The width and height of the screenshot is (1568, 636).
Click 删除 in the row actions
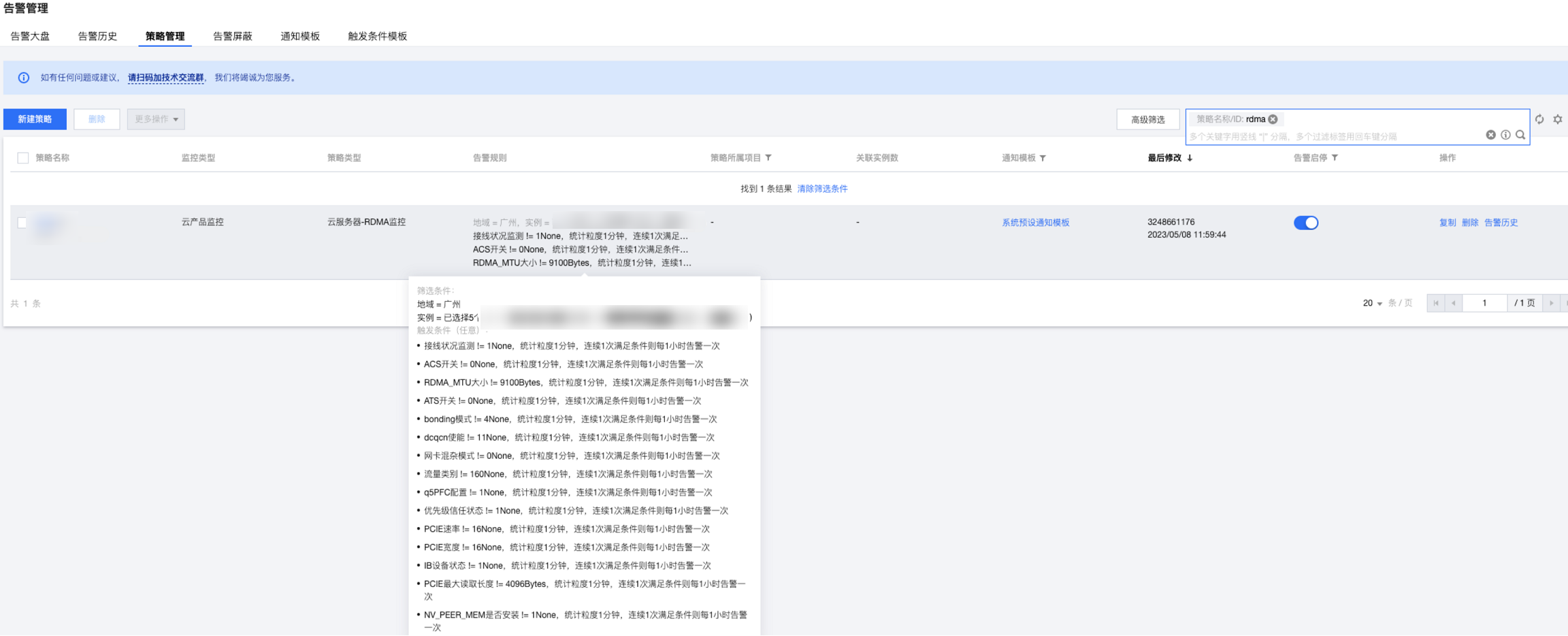(x=1470, y=223)
